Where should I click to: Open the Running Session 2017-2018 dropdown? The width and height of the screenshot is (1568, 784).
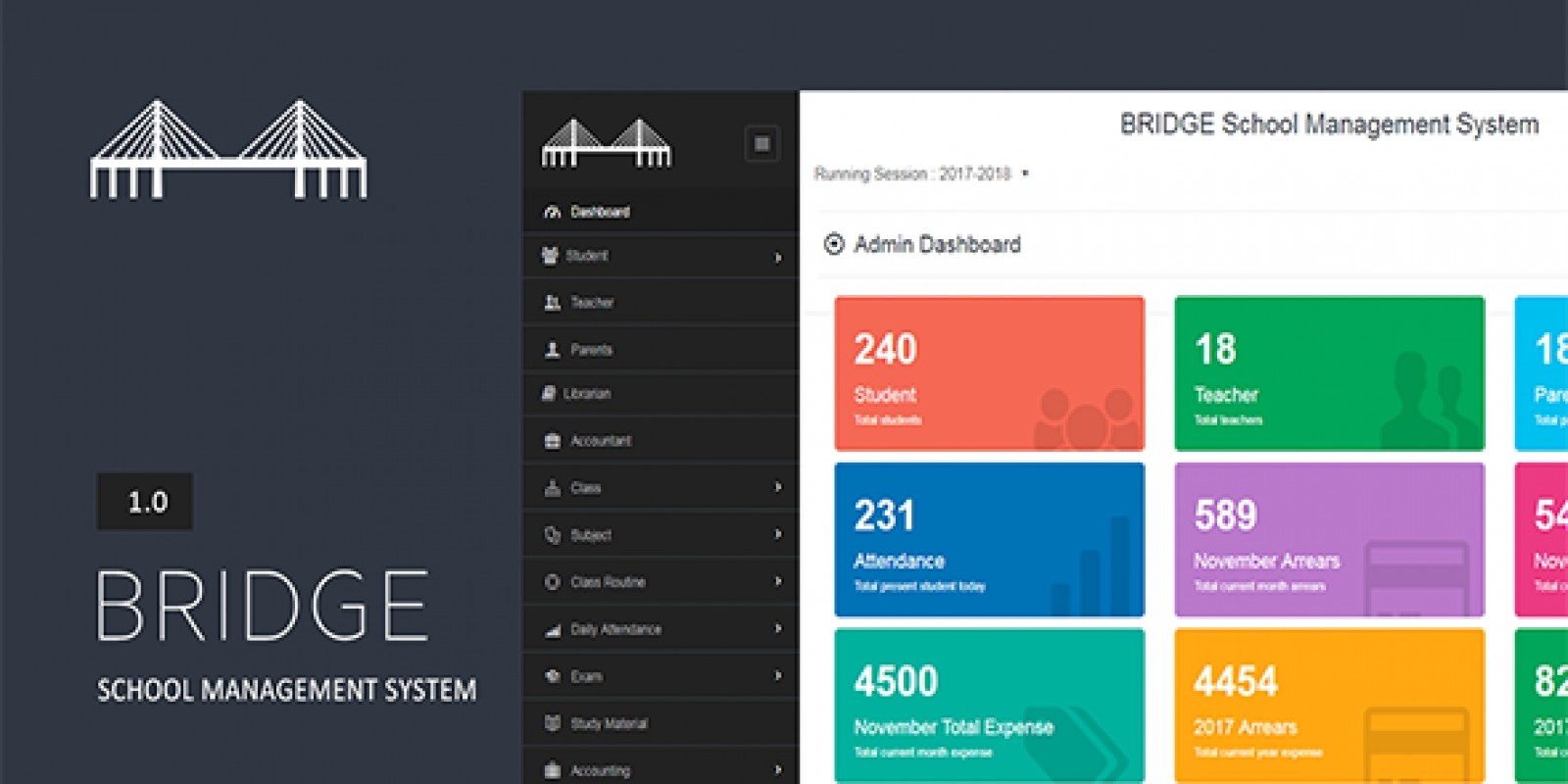(x=921, y=173)
